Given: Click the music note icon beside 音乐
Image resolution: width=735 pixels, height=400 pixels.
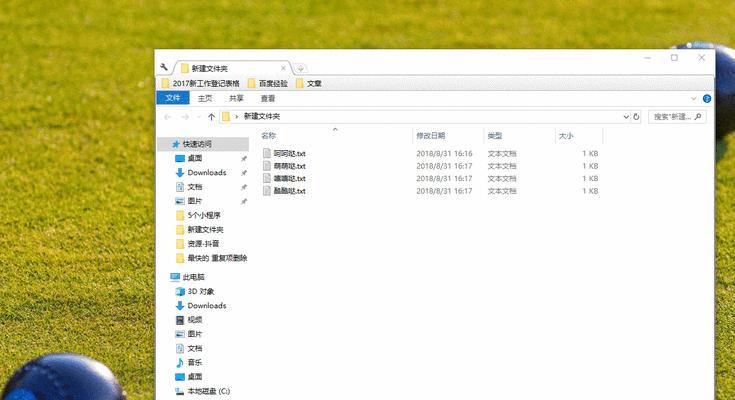Looking at the screenshot, I should (x=180, y=362).
